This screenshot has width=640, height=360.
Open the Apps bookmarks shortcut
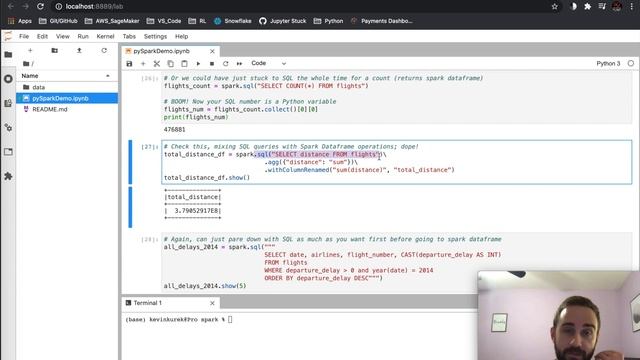point(20,21)
